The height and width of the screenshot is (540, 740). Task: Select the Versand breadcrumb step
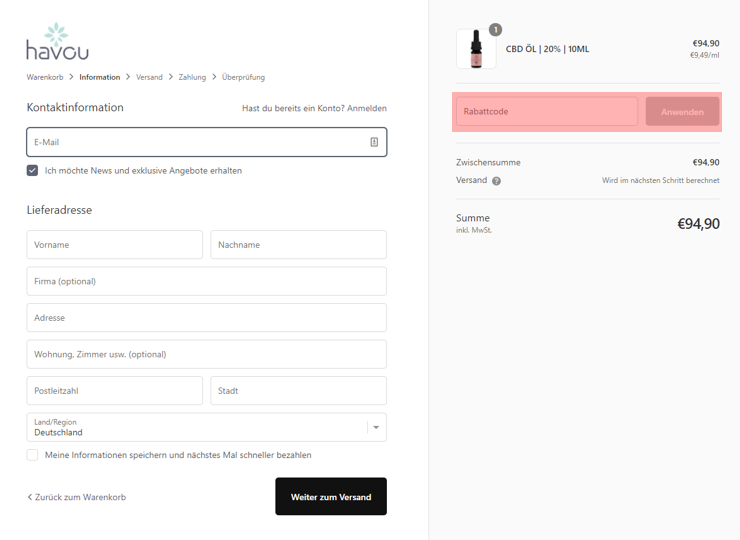(x=149, y=77)
